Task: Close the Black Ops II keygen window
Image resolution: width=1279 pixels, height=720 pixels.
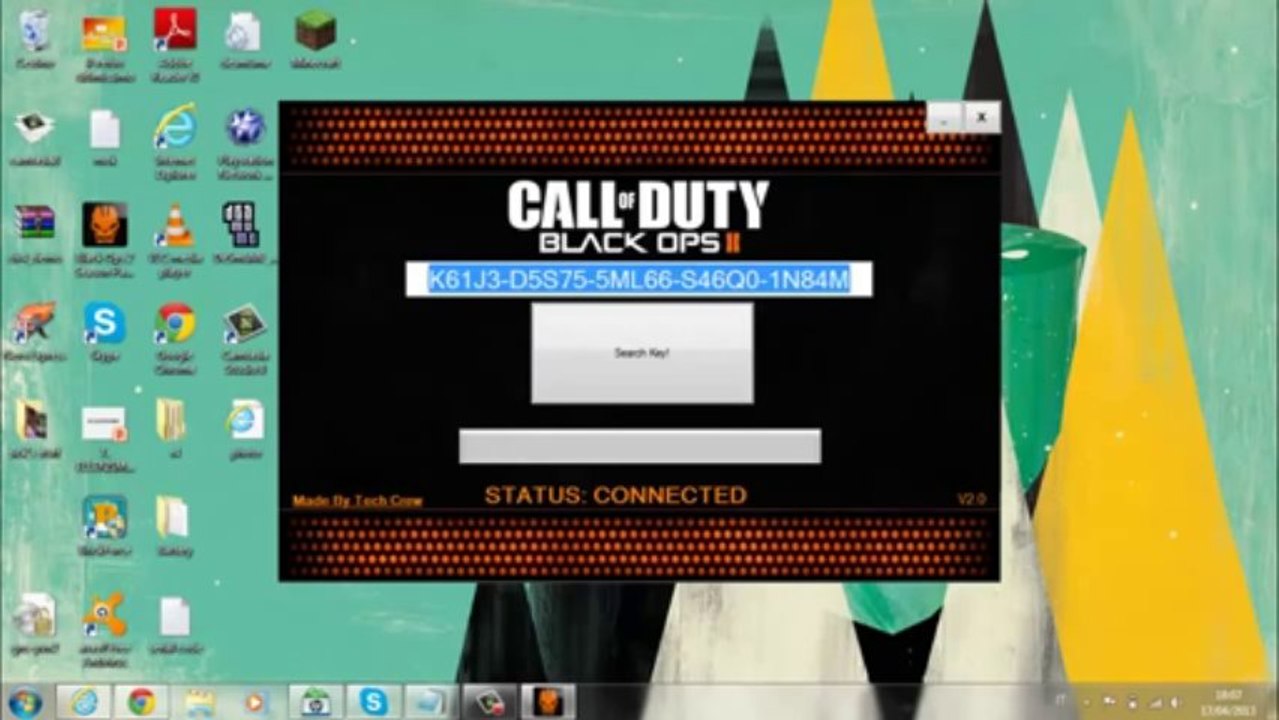Action: tap(981, 118)
